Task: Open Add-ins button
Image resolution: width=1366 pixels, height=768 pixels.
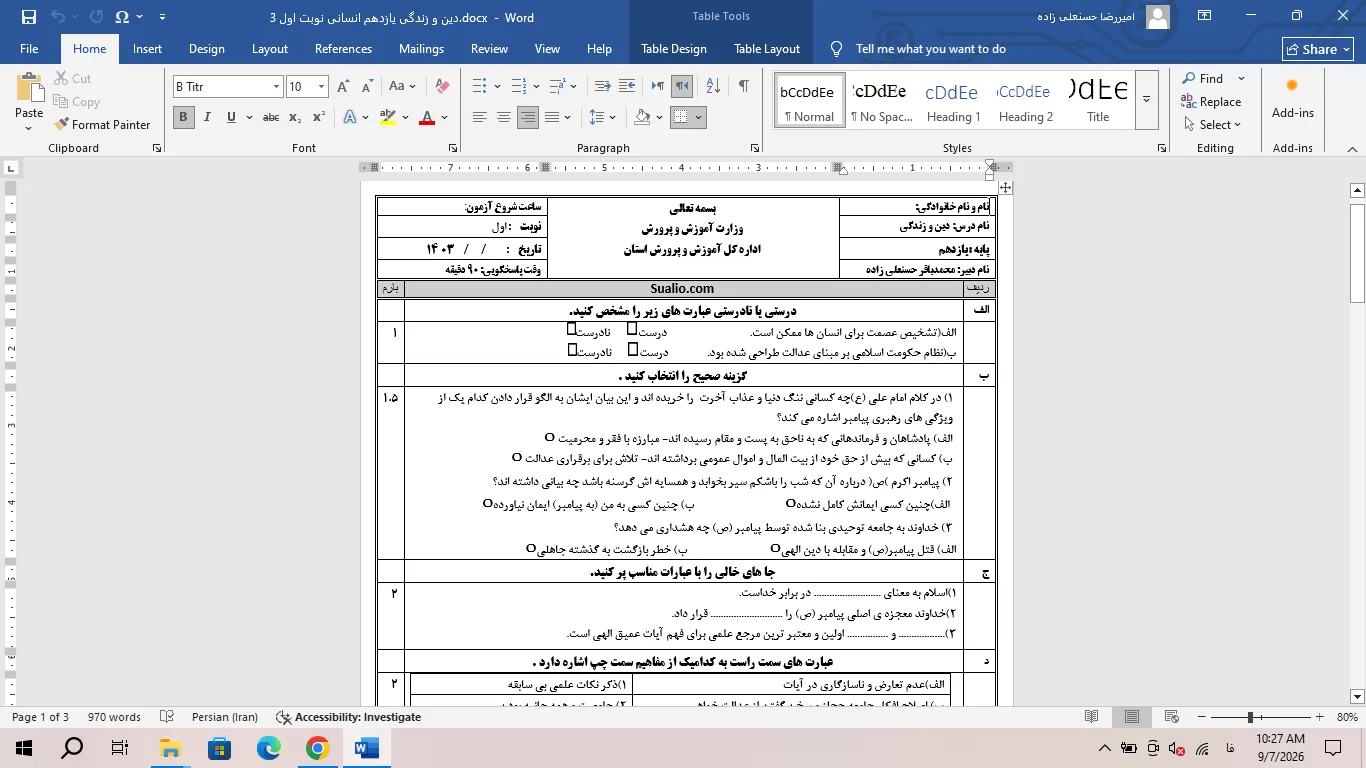Action: tap(1292, 99)
